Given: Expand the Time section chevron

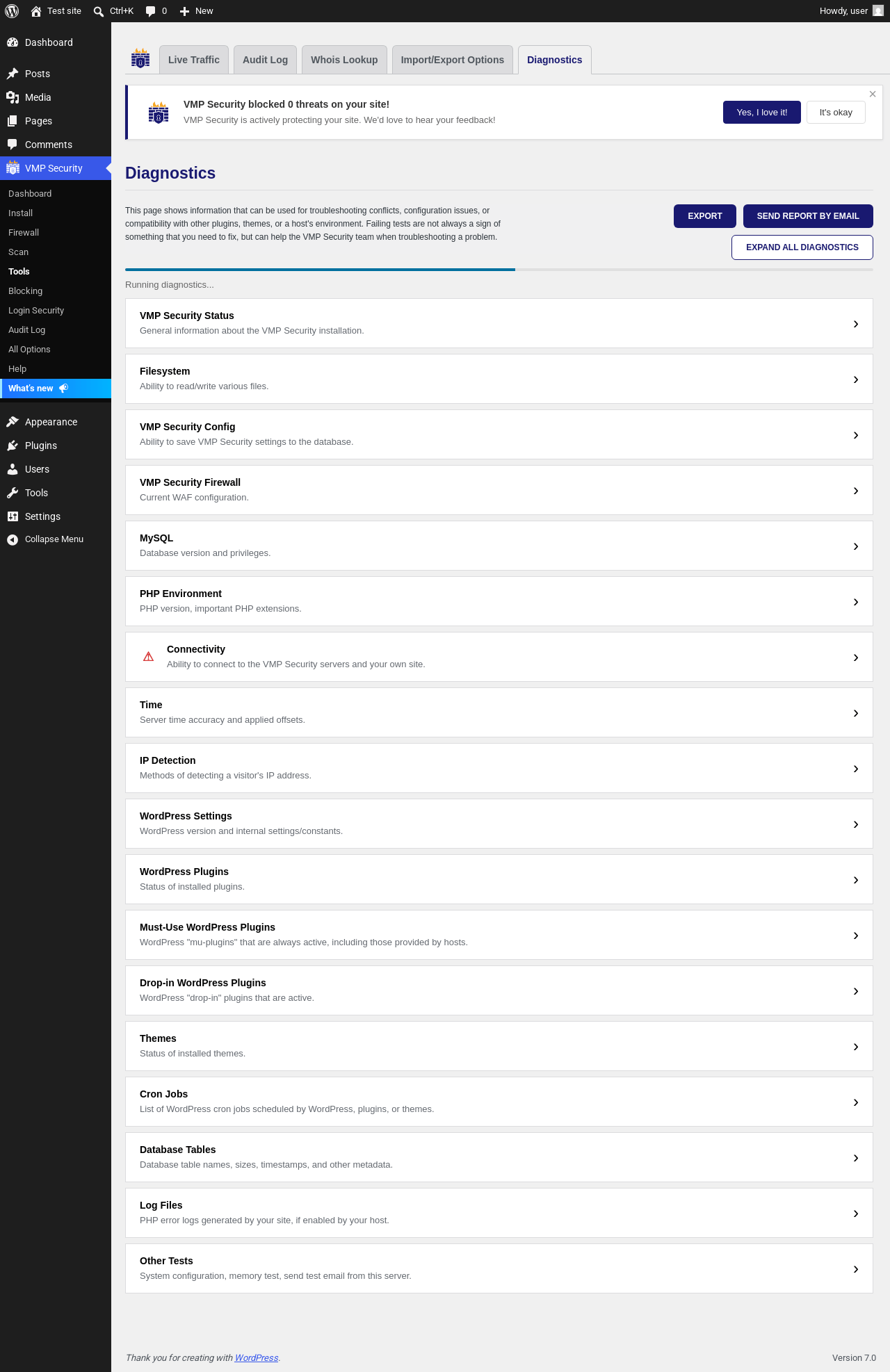Looking at the screenshot, I should (856, 713).
